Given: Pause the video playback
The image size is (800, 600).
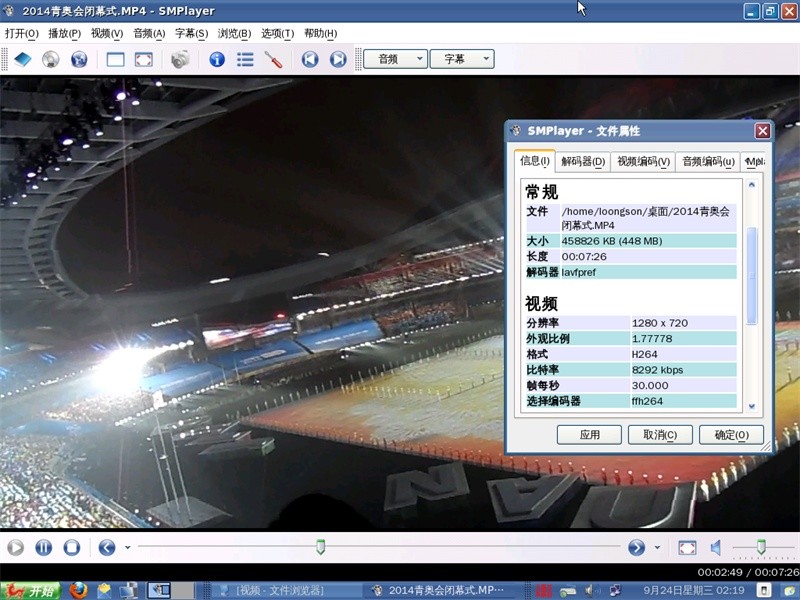Looking at the screenshot, I should click(43, 547).
